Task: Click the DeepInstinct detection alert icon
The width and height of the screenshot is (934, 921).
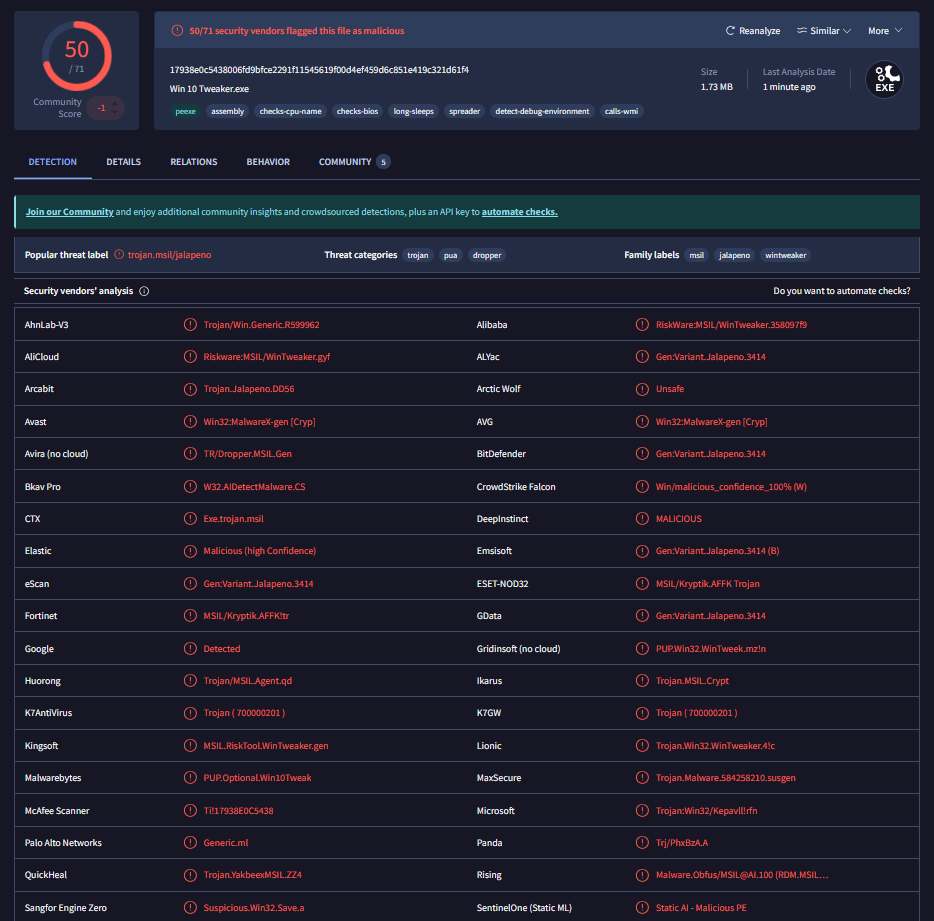Action: coord(642,519)
